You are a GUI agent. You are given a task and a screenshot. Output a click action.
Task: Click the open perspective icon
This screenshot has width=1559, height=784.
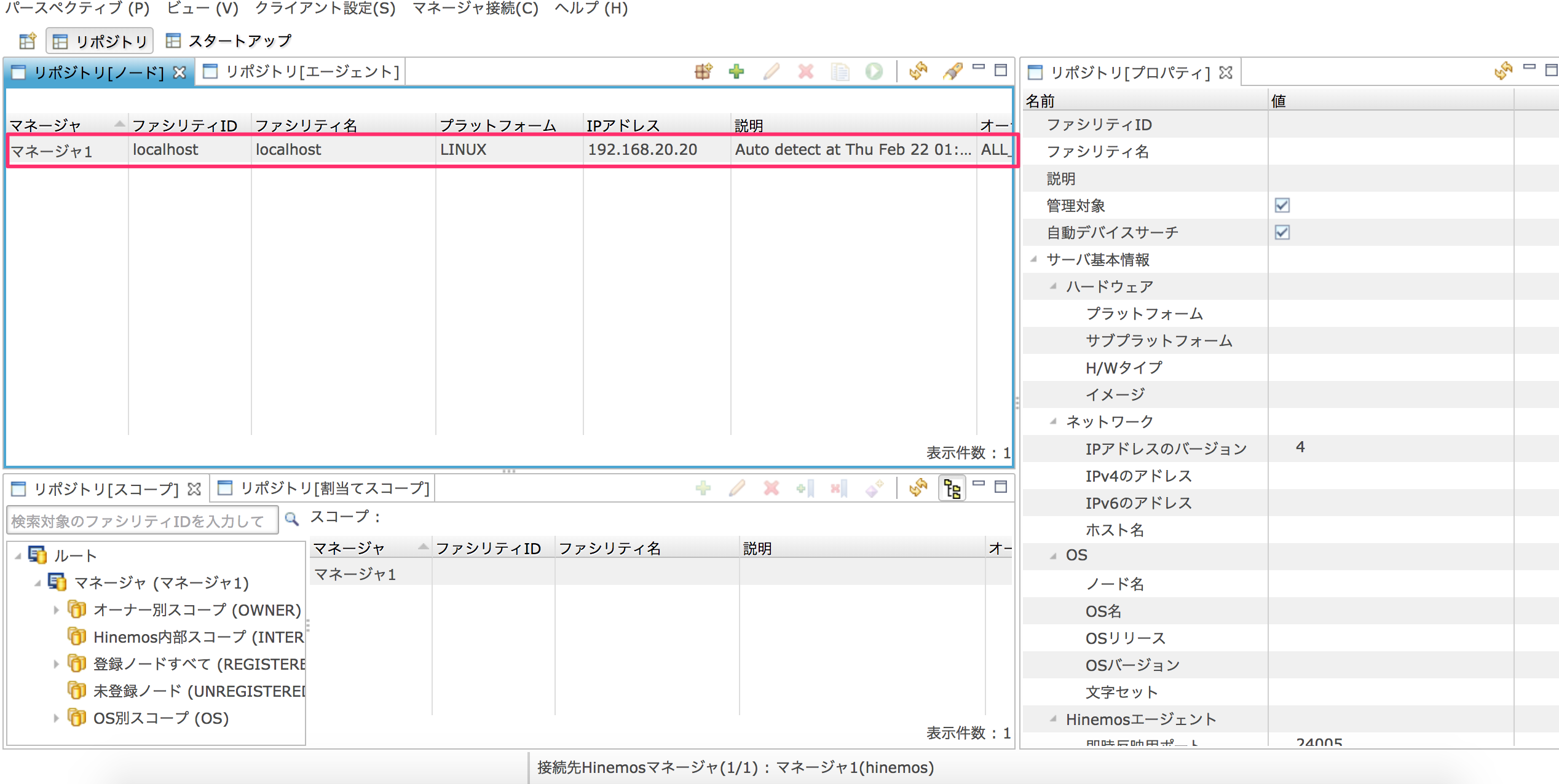coord(28,41)
